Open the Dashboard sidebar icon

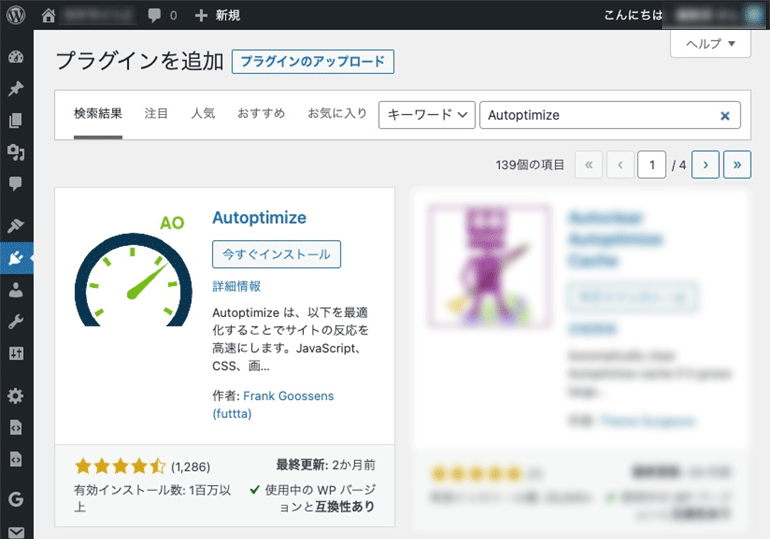click(x=16, y=57)
